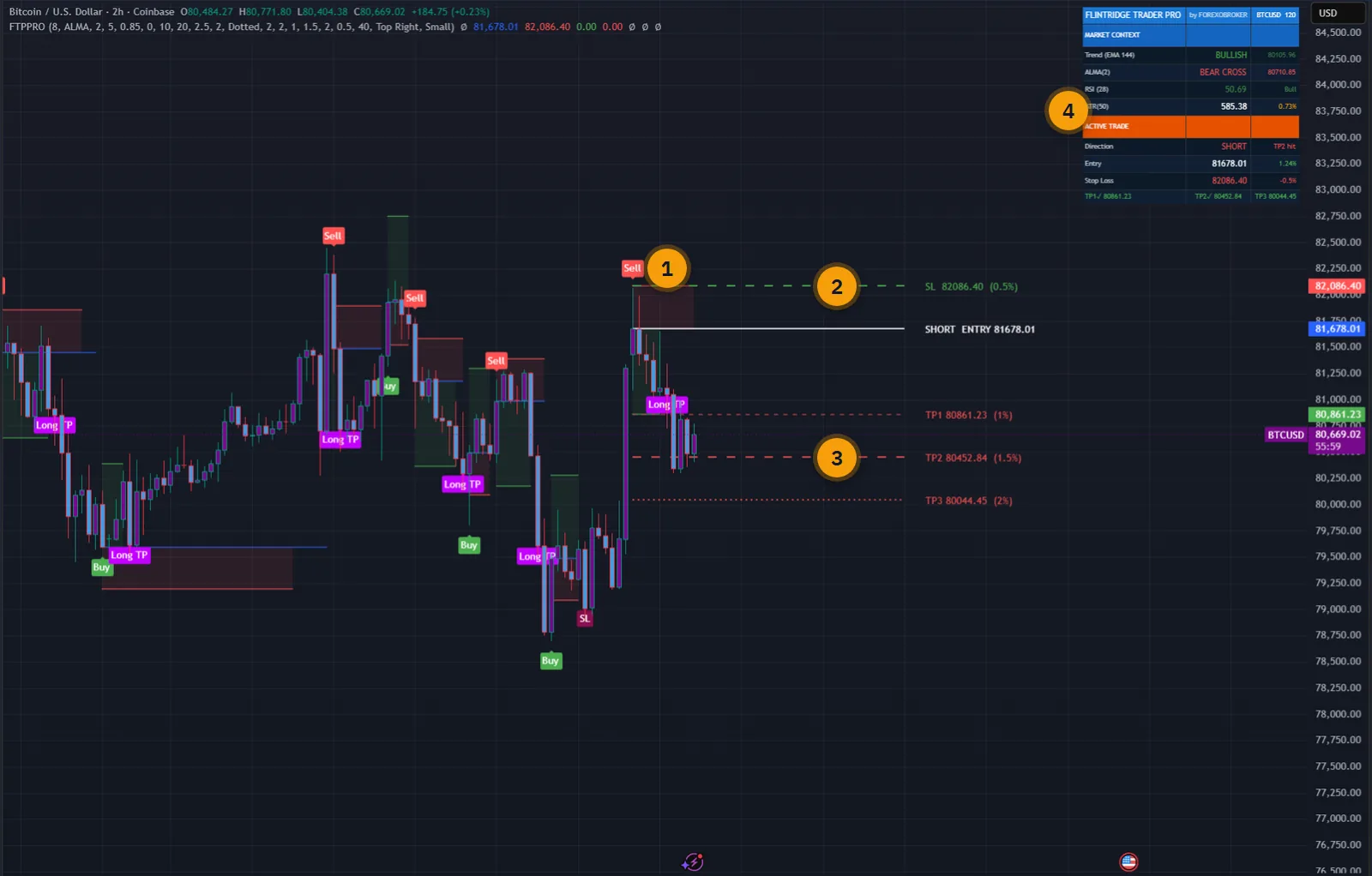Image resolution: width=1372 pixels, height=876 pixels.
Task: Click the BTCUSD price scale label
Action: pyautogui.click(x=1285, y=435)
